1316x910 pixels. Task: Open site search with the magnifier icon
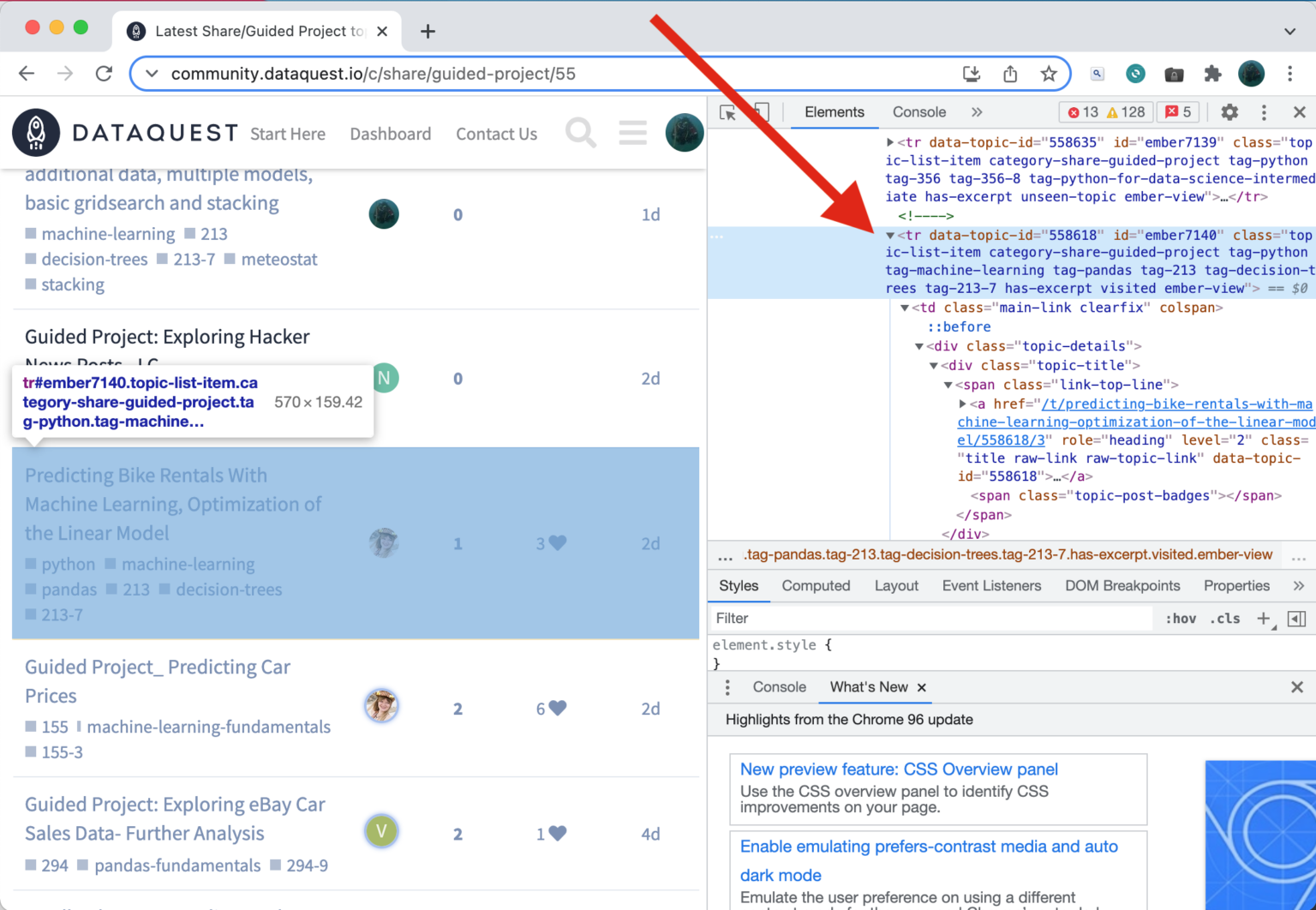581,133
